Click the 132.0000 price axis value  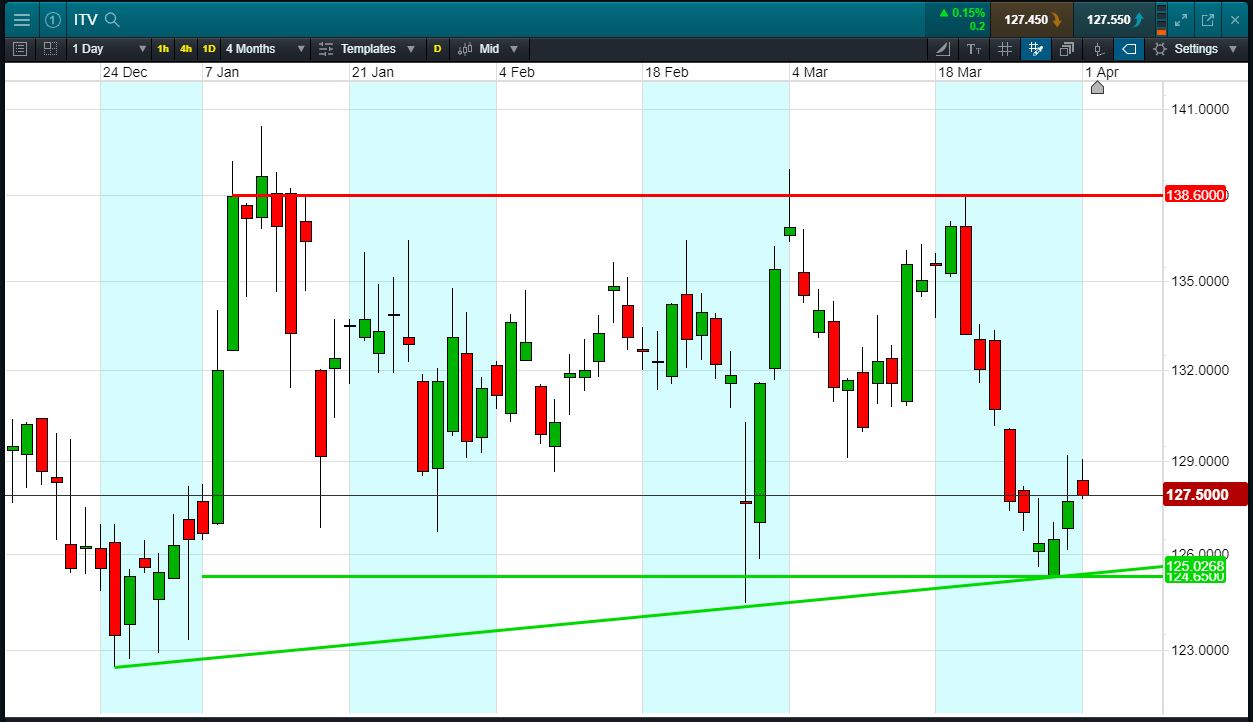(x=1200, y=370)
